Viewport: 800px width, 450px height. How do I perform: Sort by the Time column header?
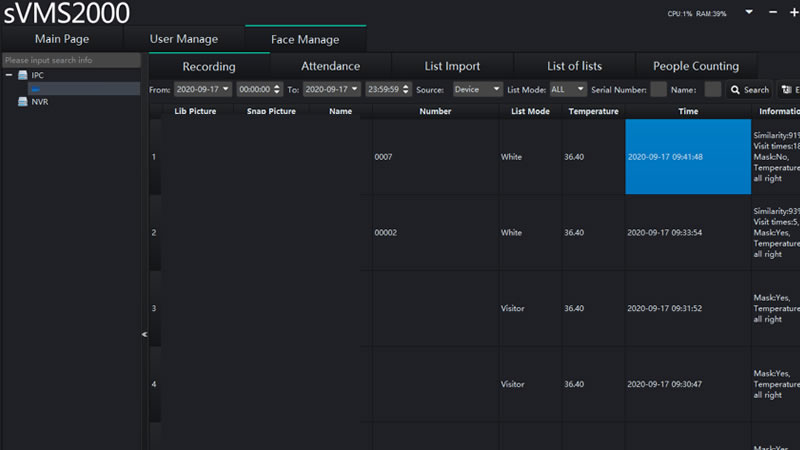pos(688,111)
